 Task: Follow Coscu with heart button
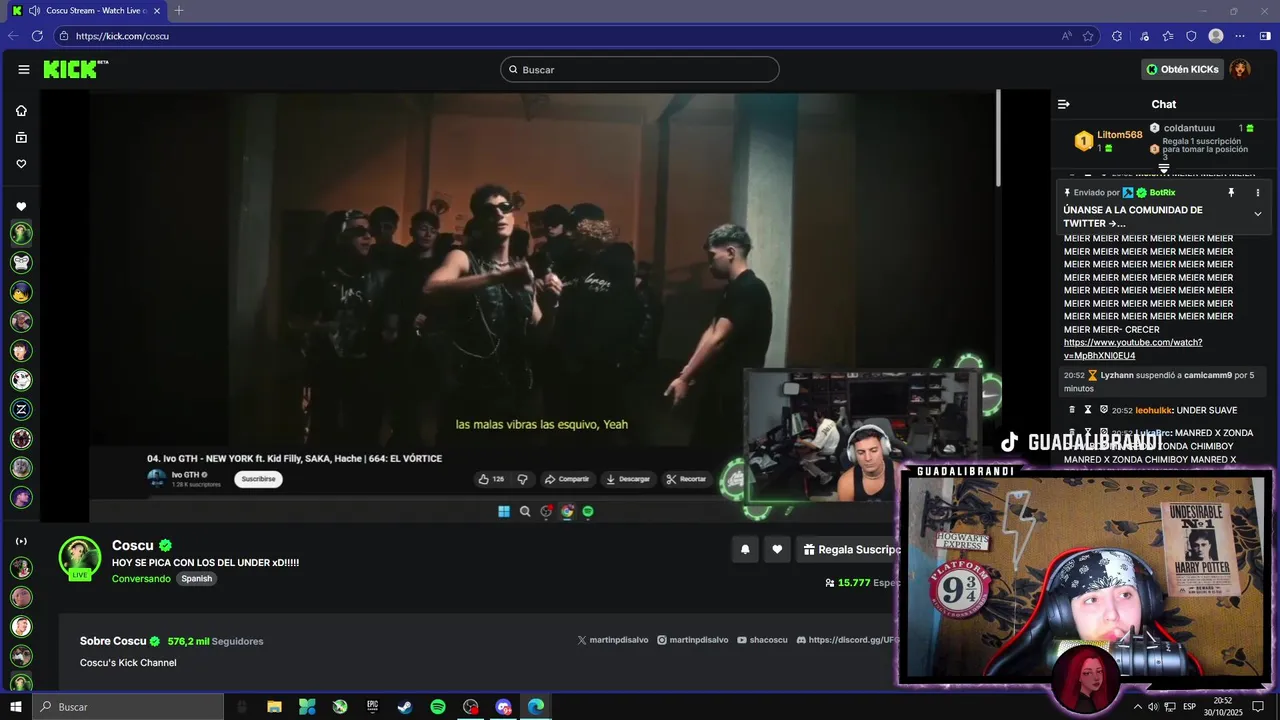click(x=777, y=549)
